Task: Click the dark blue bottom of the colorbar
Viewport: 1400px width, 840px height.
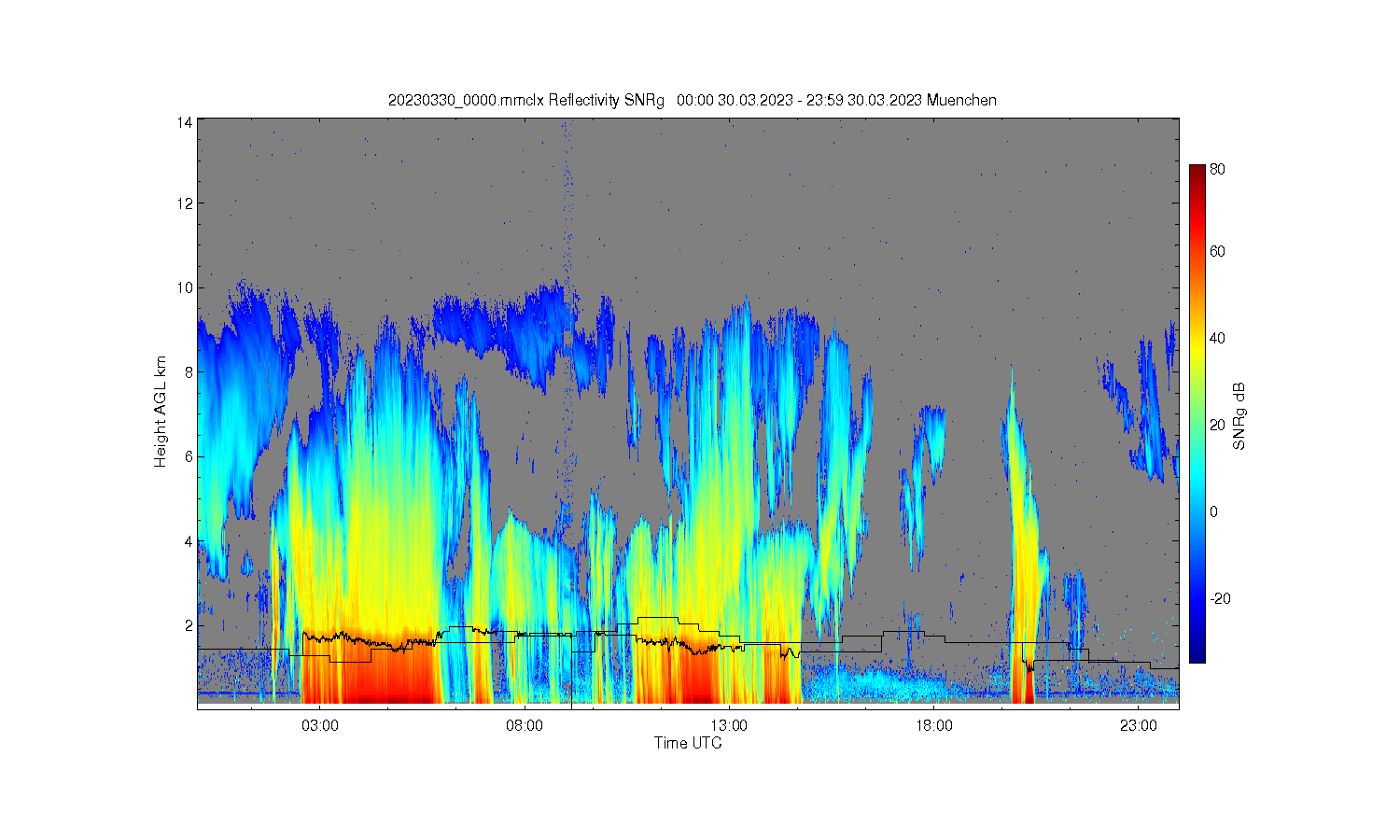Action: pyautogui.click(x=1197, y=653)
